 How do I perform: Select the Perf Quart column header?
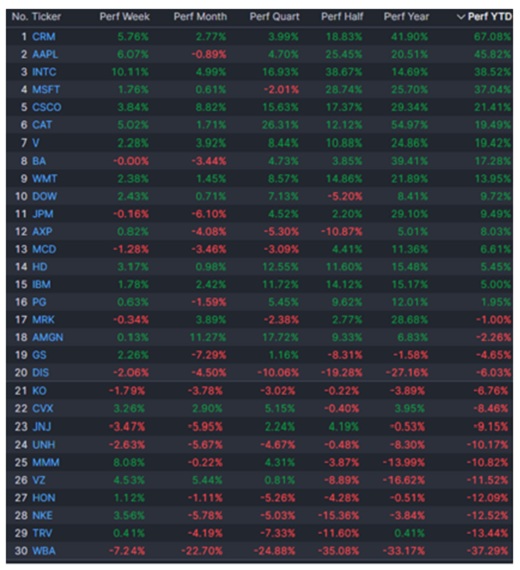tap(275, 17)
